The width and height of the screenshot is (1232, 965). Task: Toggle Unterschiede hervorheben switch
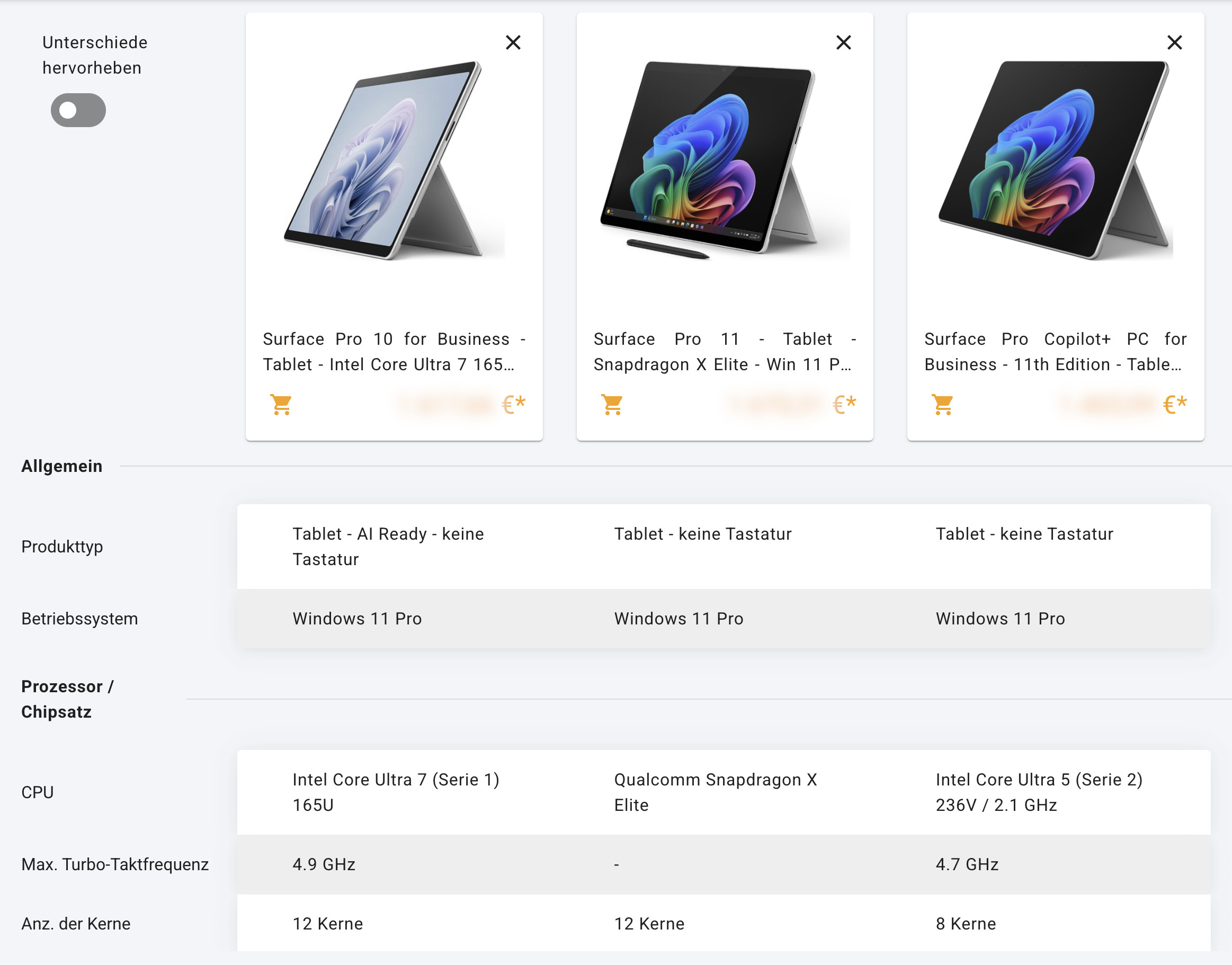coord(78,110)
